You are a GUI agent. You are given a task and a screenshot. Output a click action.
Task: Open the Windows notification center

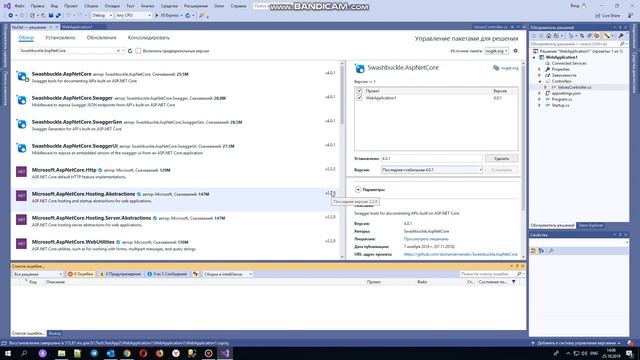click(629, 353)
